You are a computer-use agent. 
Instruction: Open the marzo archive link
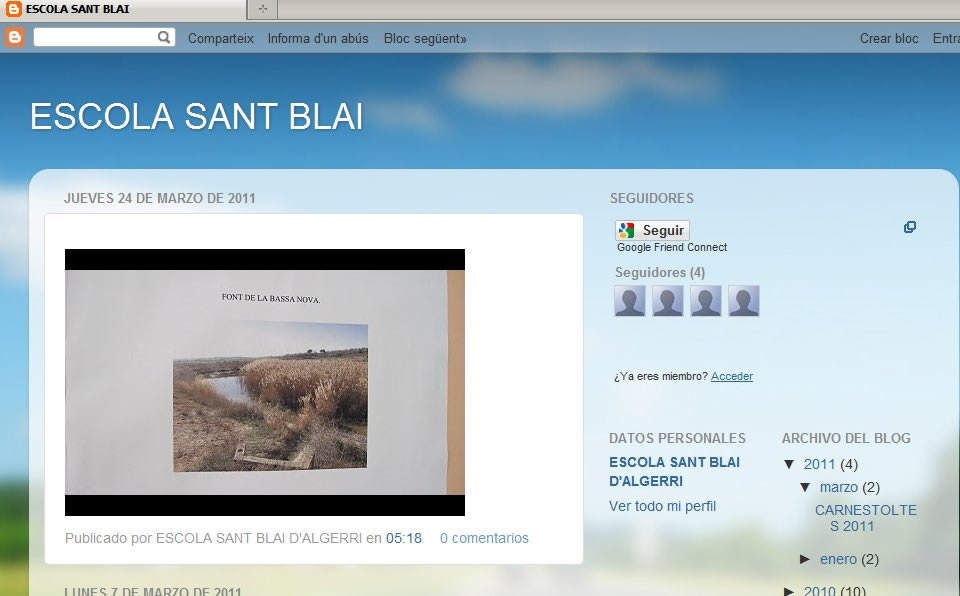coord(839,488)
